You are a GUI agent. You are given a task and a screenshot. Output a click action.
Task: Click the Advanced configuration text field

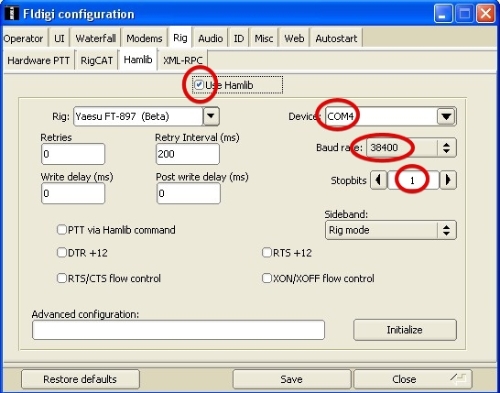click(x=178, y=330)
